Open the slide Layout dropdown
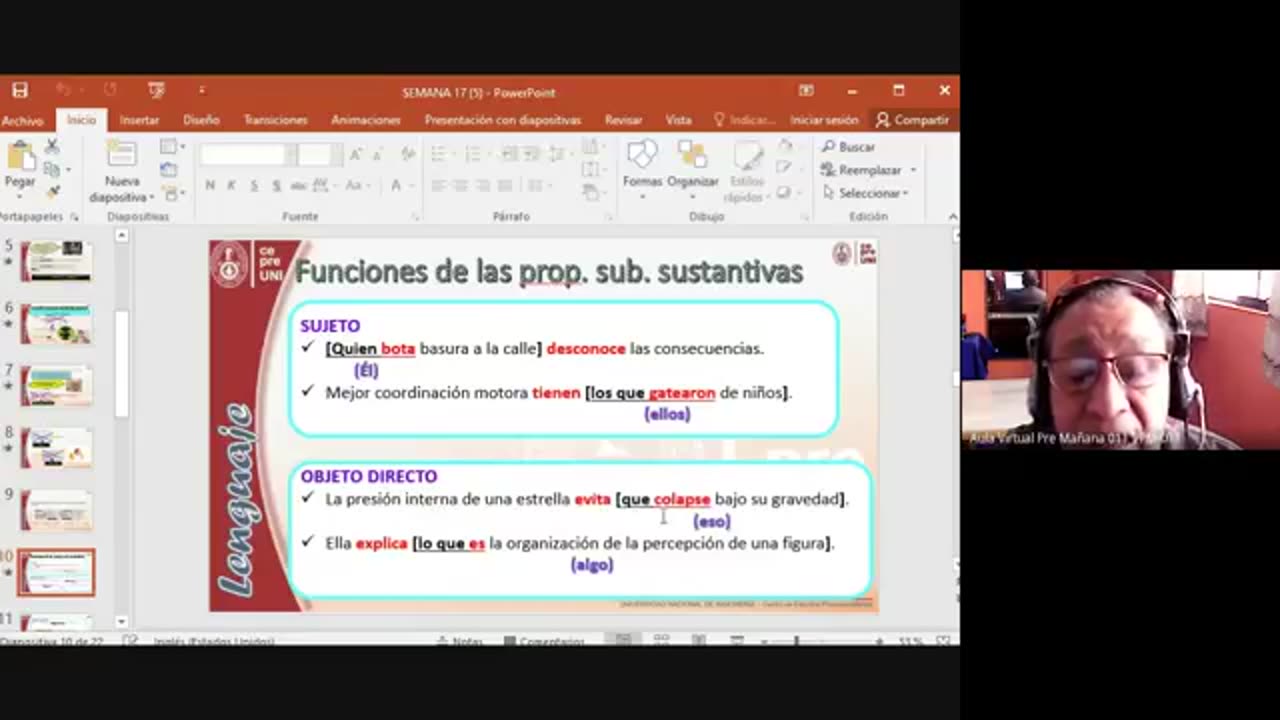1280x720 pixels. [171, 148]
